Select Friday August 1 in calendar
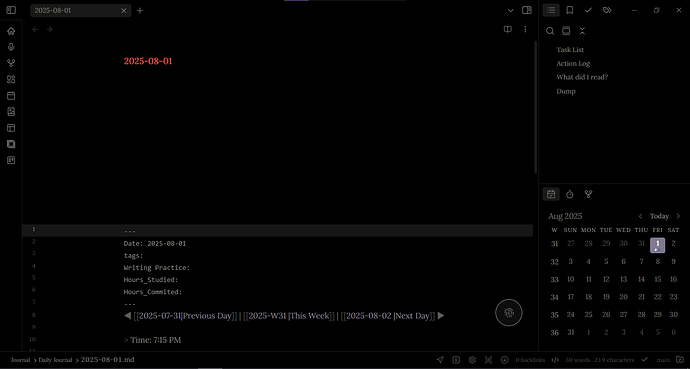This screenshot has height=369, width=690. [x=657, y=245]
